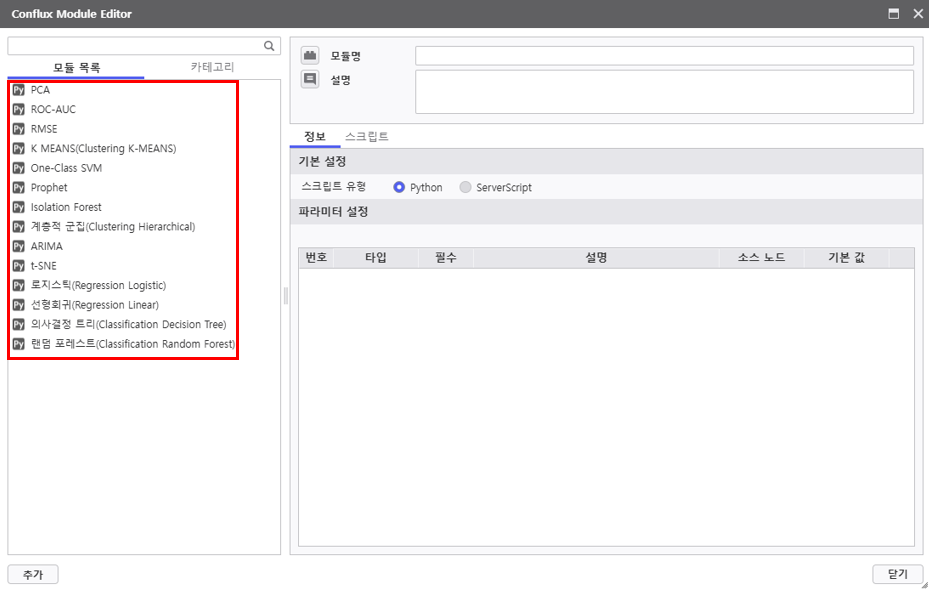Click the search magnifier icon
This screenshot has width=929, height=591.
pyautogui.click(x=269, y=46)
